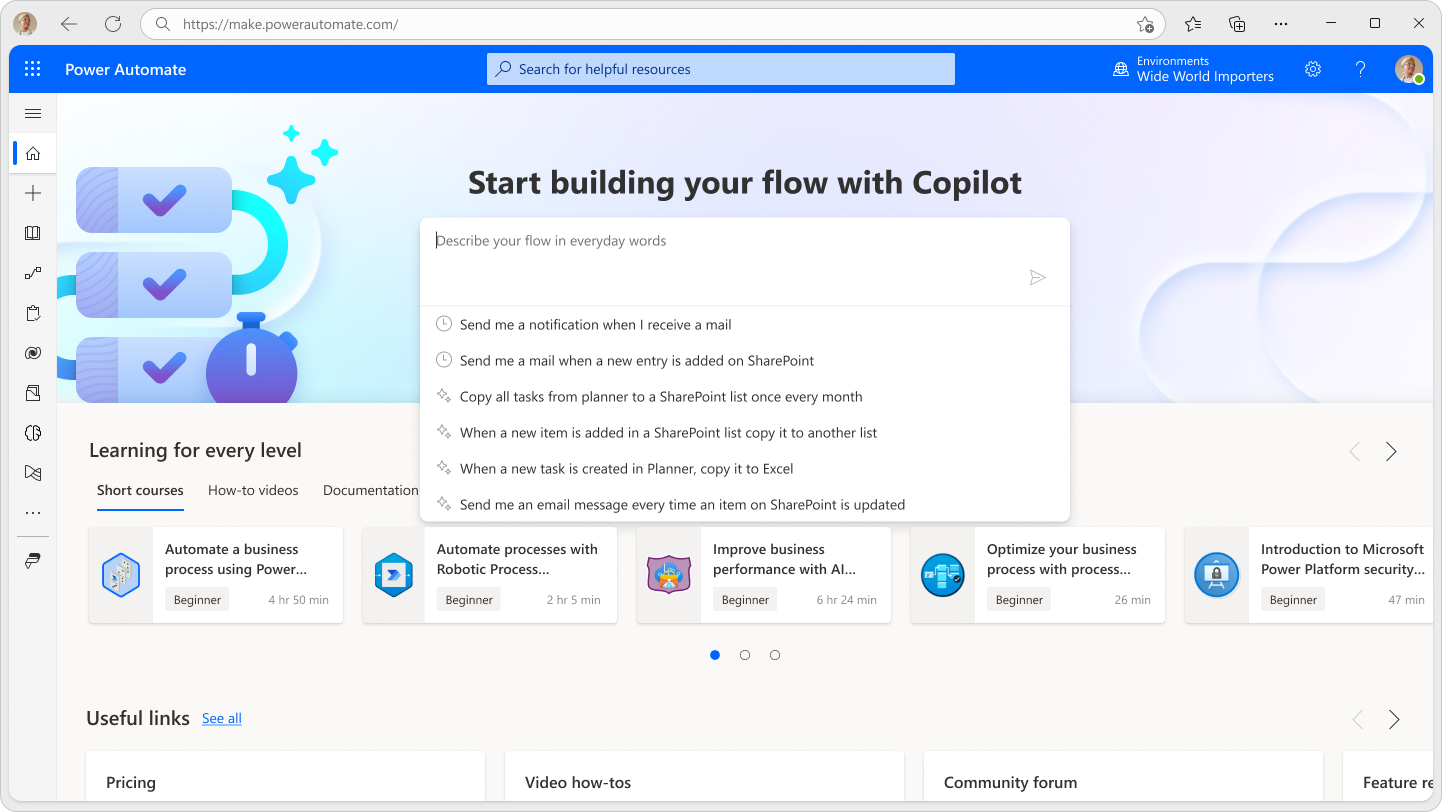
Task: Click the 'Learning for every level' heading
Action: click(x=195, y=451)
